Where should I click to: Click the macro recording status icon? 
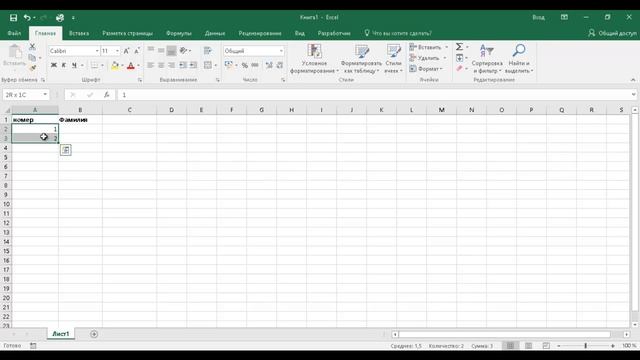pyautogui.click(x=33, y=346)
